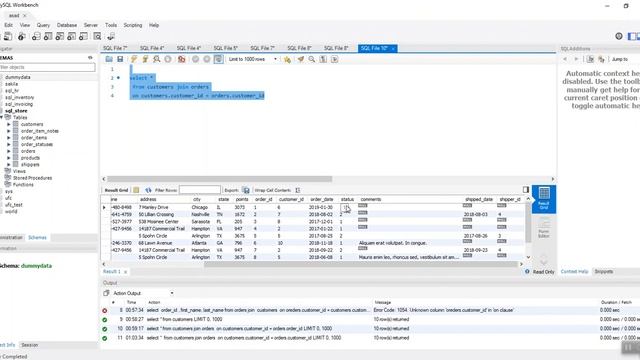
Task: Save query as a favorite snippet
Action: 287,59
